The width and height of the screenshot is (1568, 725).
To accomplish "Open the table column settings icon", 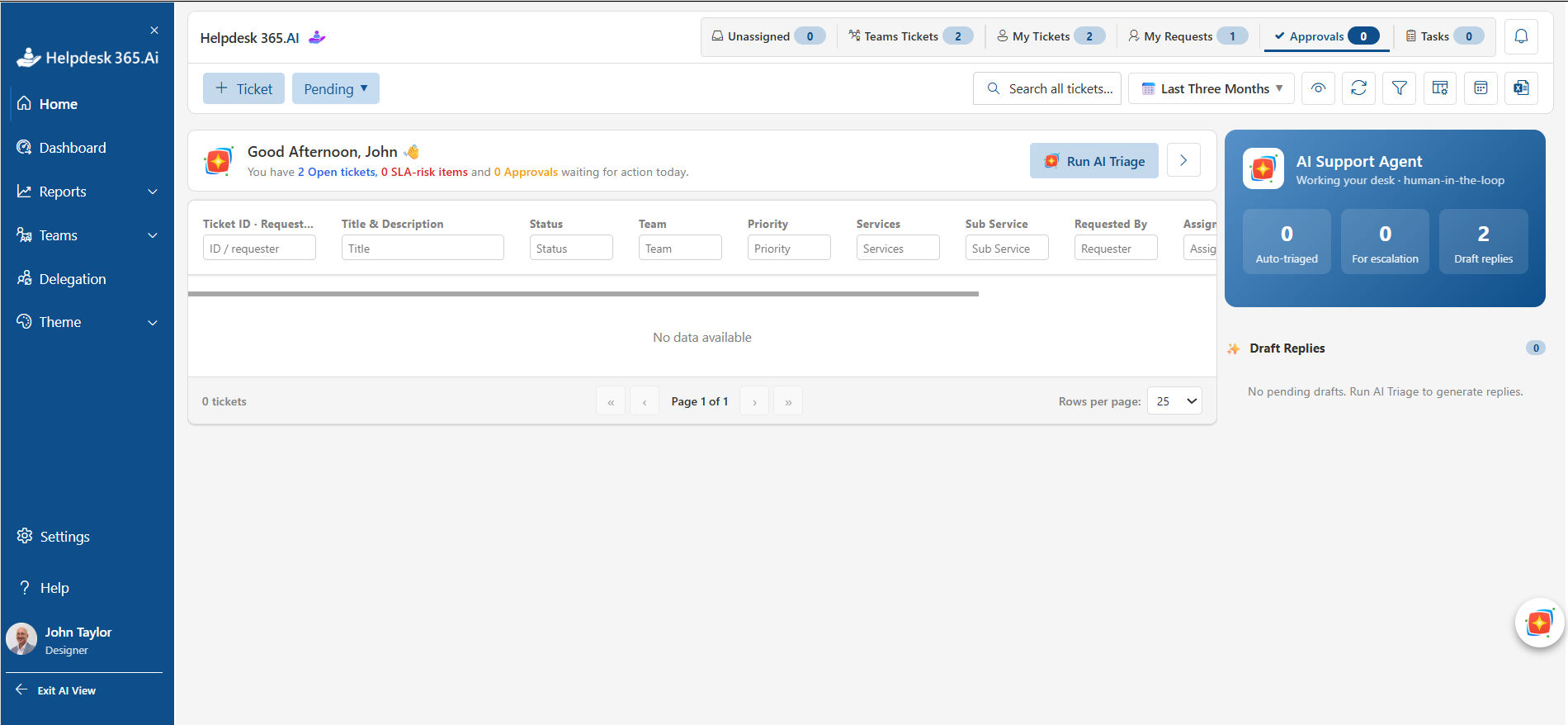I will (1440, 88).
